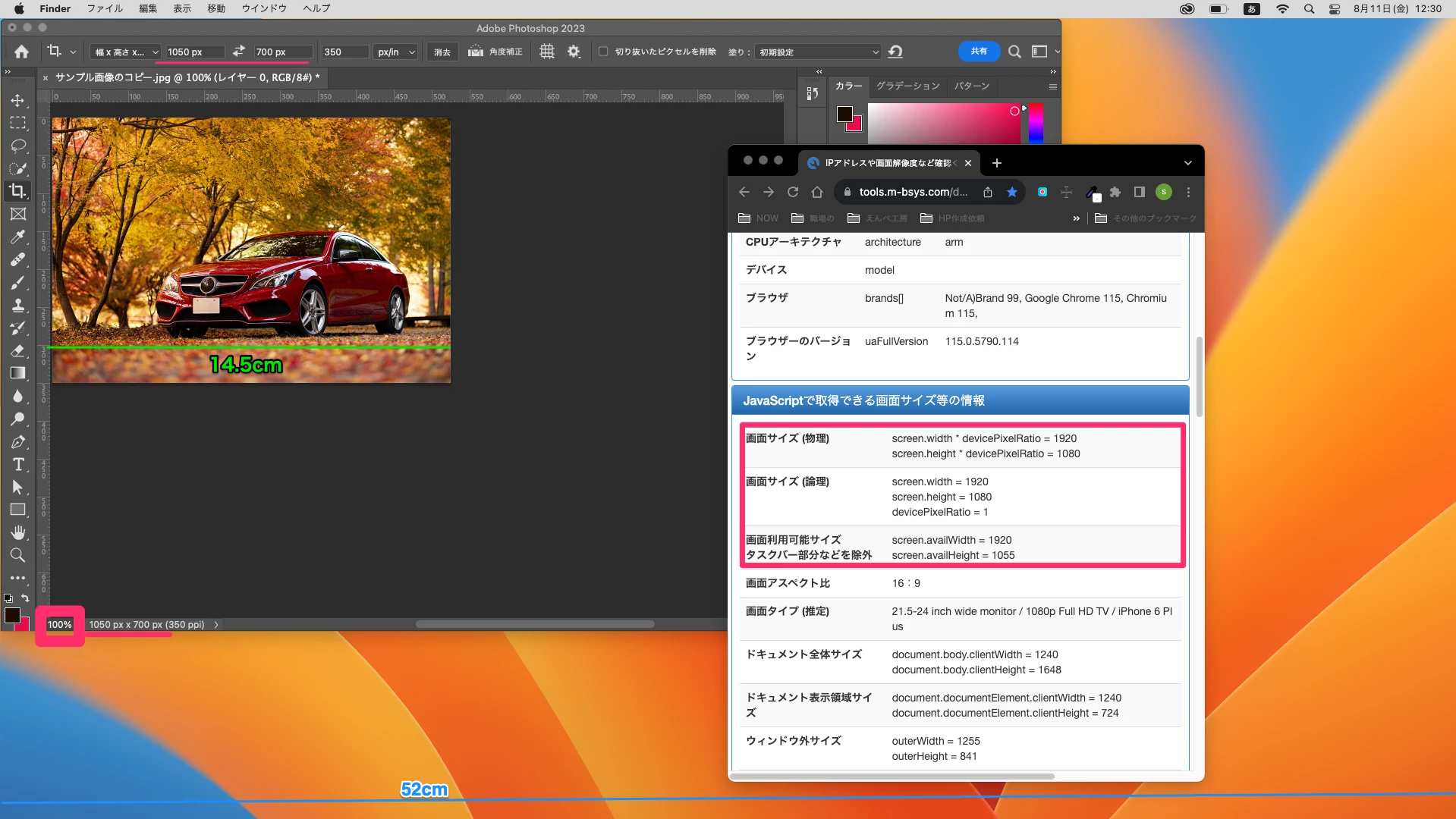Viewport: 1456px width, 819px height.
Task: Open Chrome extensions puzzle icon
Action: click(x=1115, y=193)
